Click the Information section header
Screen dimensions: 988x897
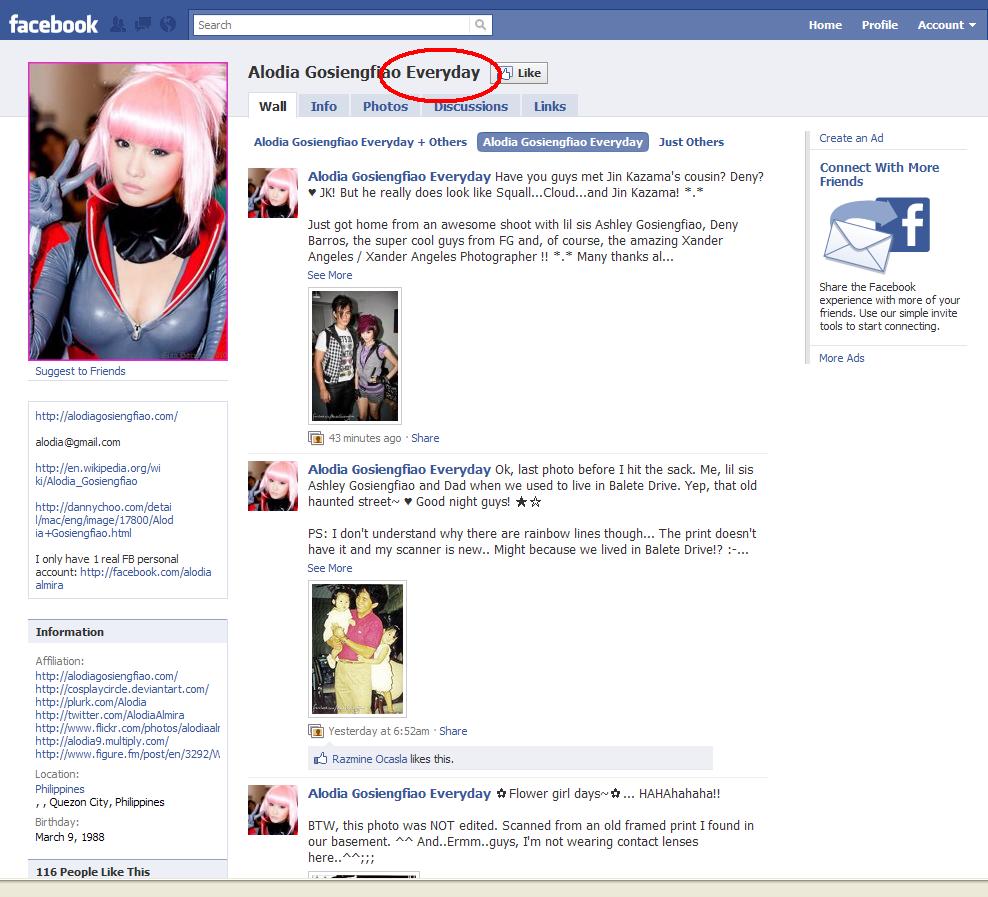128,632
